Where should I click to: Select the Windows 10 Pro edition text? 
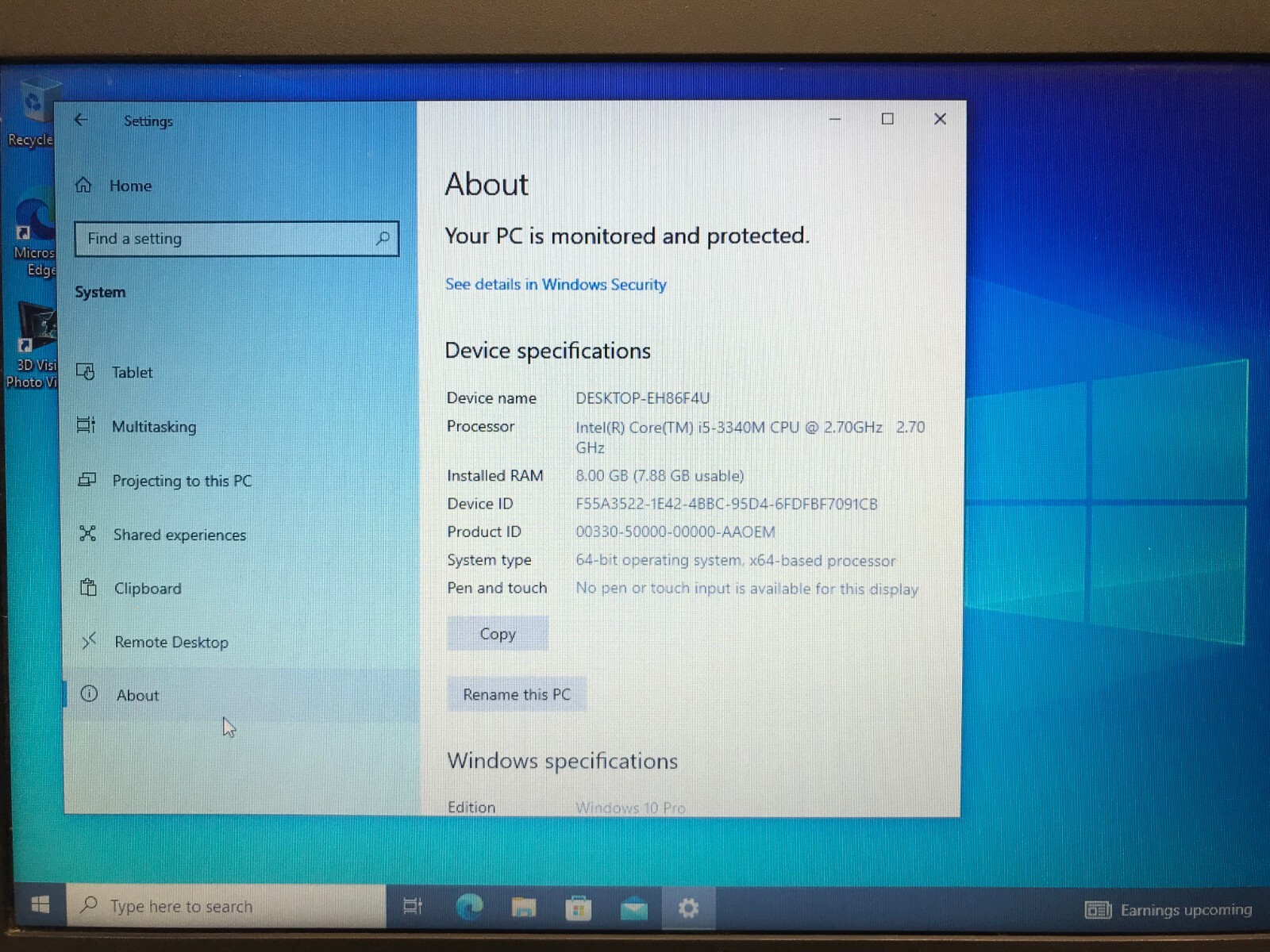click(630, 808)
